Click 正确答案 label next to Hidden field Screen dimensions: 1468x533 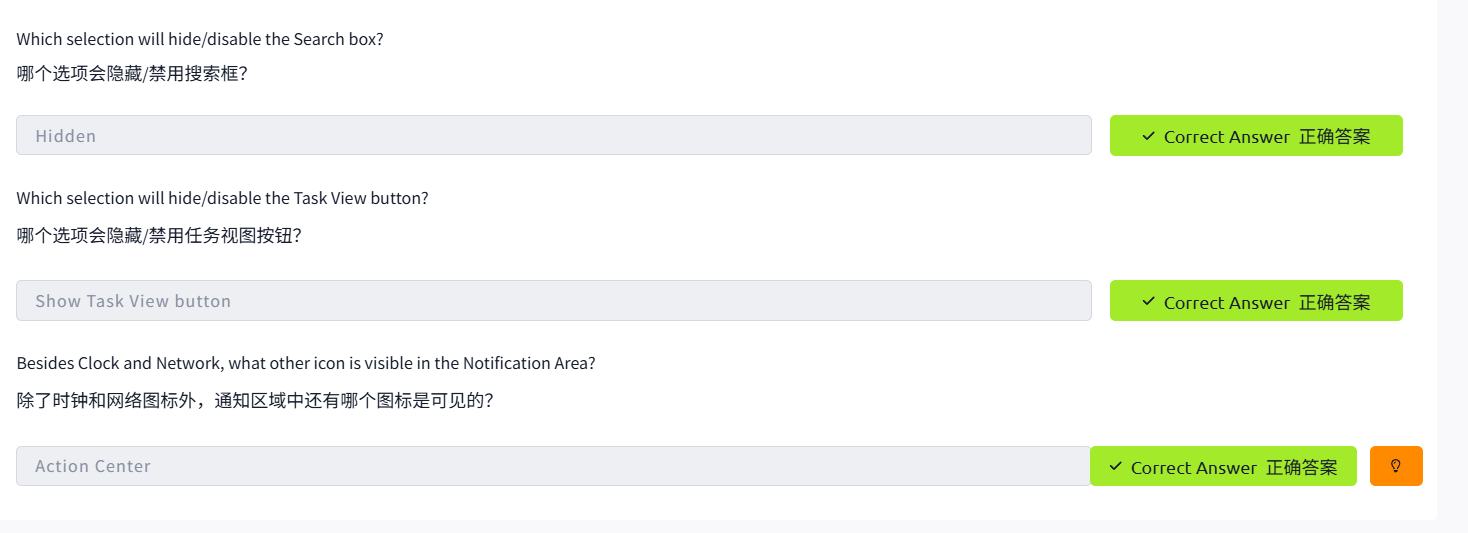(1334, 136)
